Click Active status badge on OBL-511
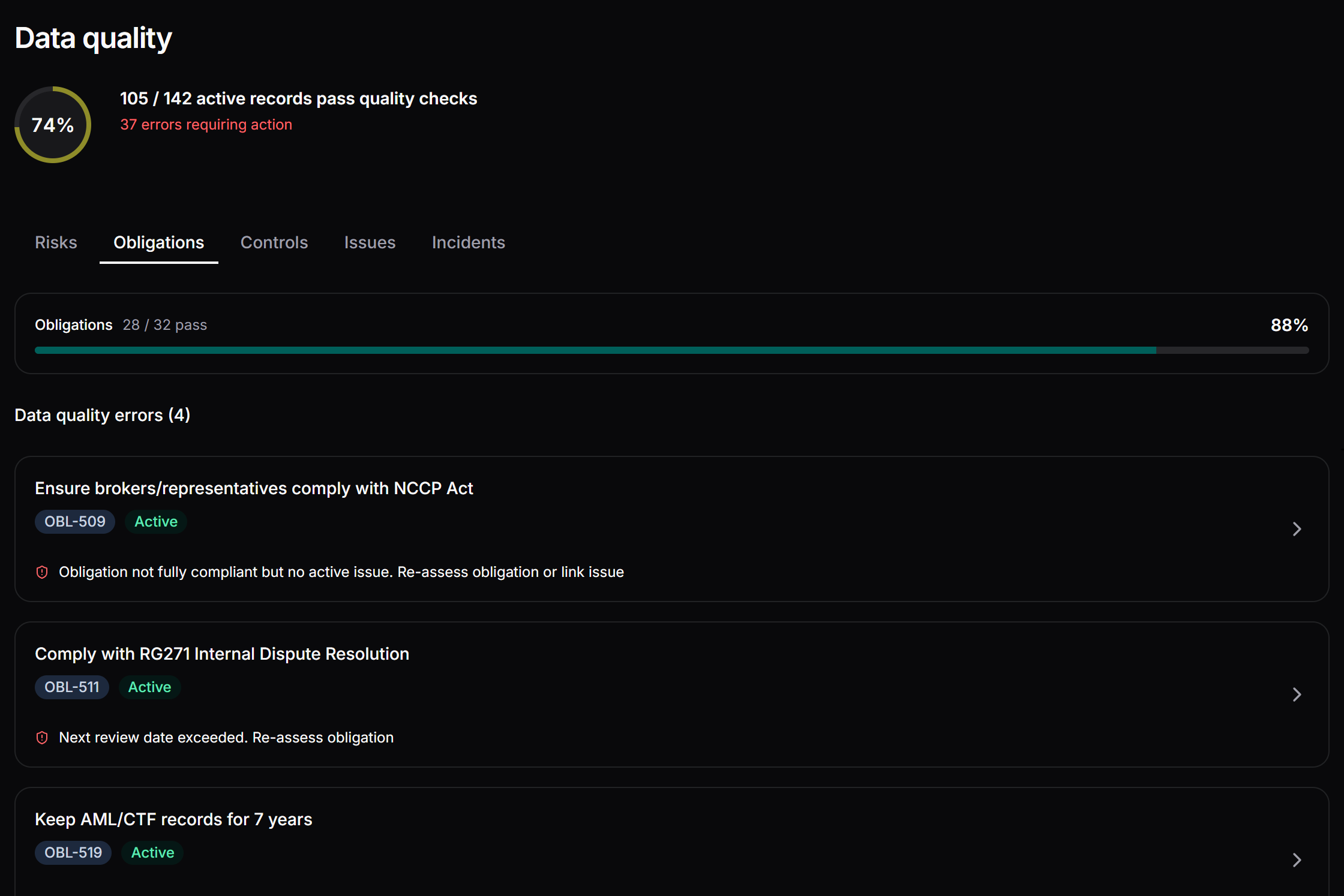The height and width of the screenshot is (896, 1344). [x=149, y=687]
